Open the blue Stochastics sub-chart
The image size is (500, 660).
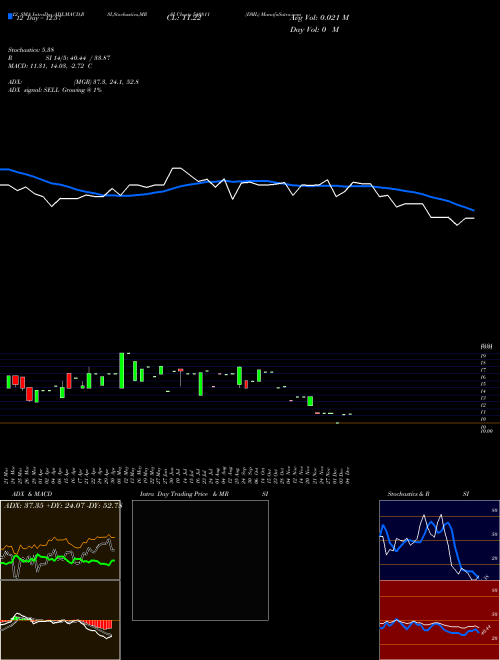tap(439, 540)
